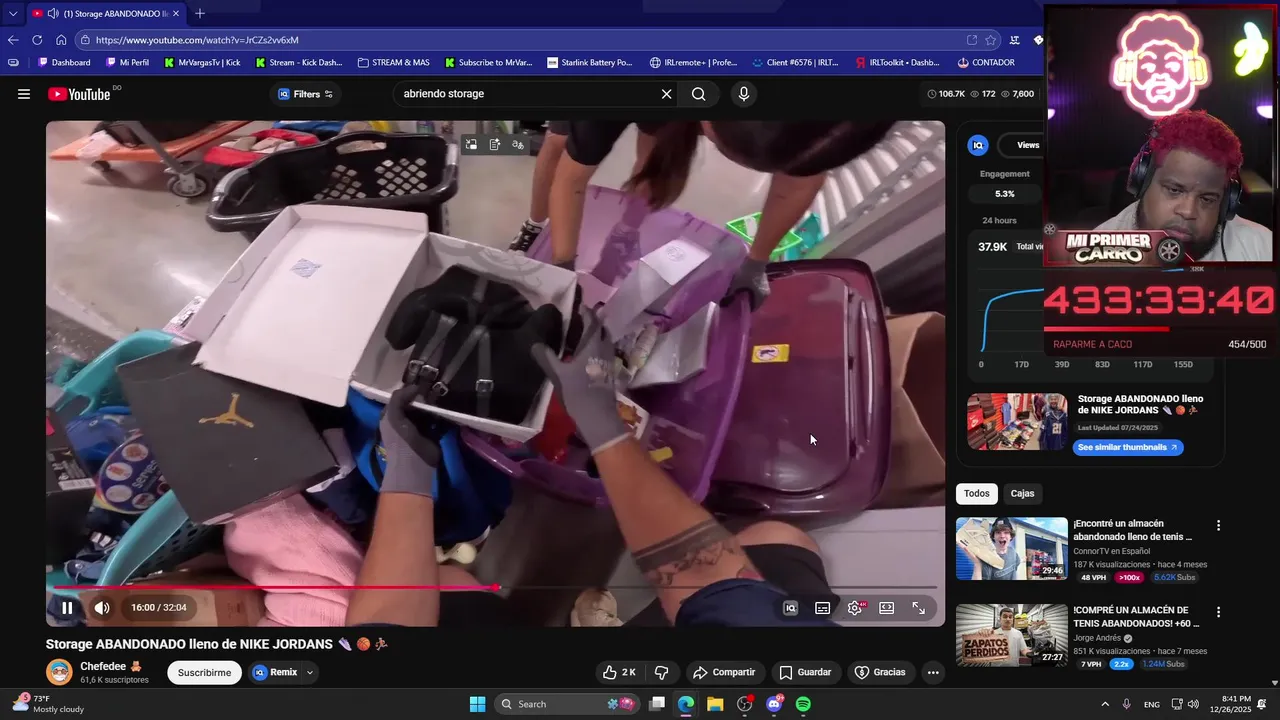Open the Mi Perfil bookmark

pos(127,62)
